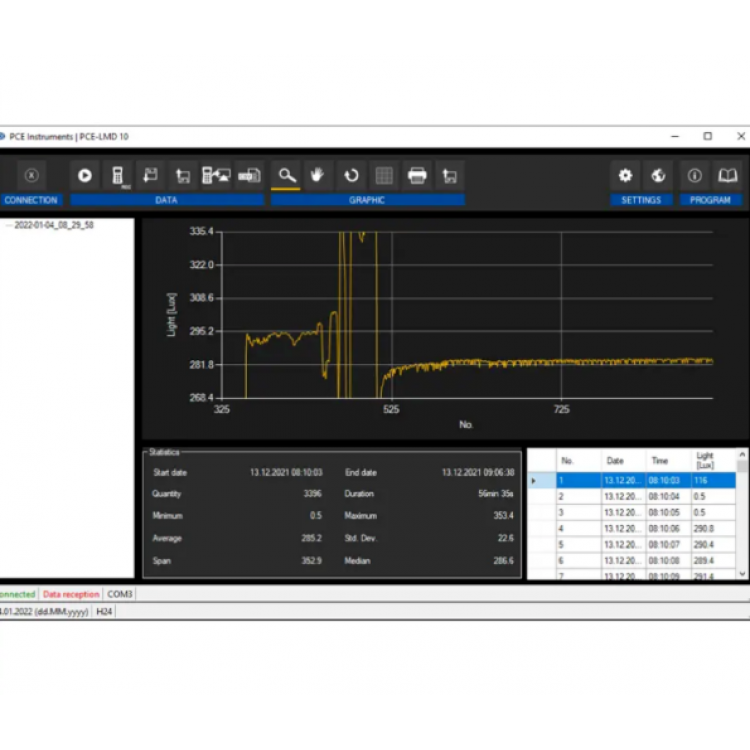Click the globe language icon
Screen dimensions: 750x750
click(x=658, y=176)
